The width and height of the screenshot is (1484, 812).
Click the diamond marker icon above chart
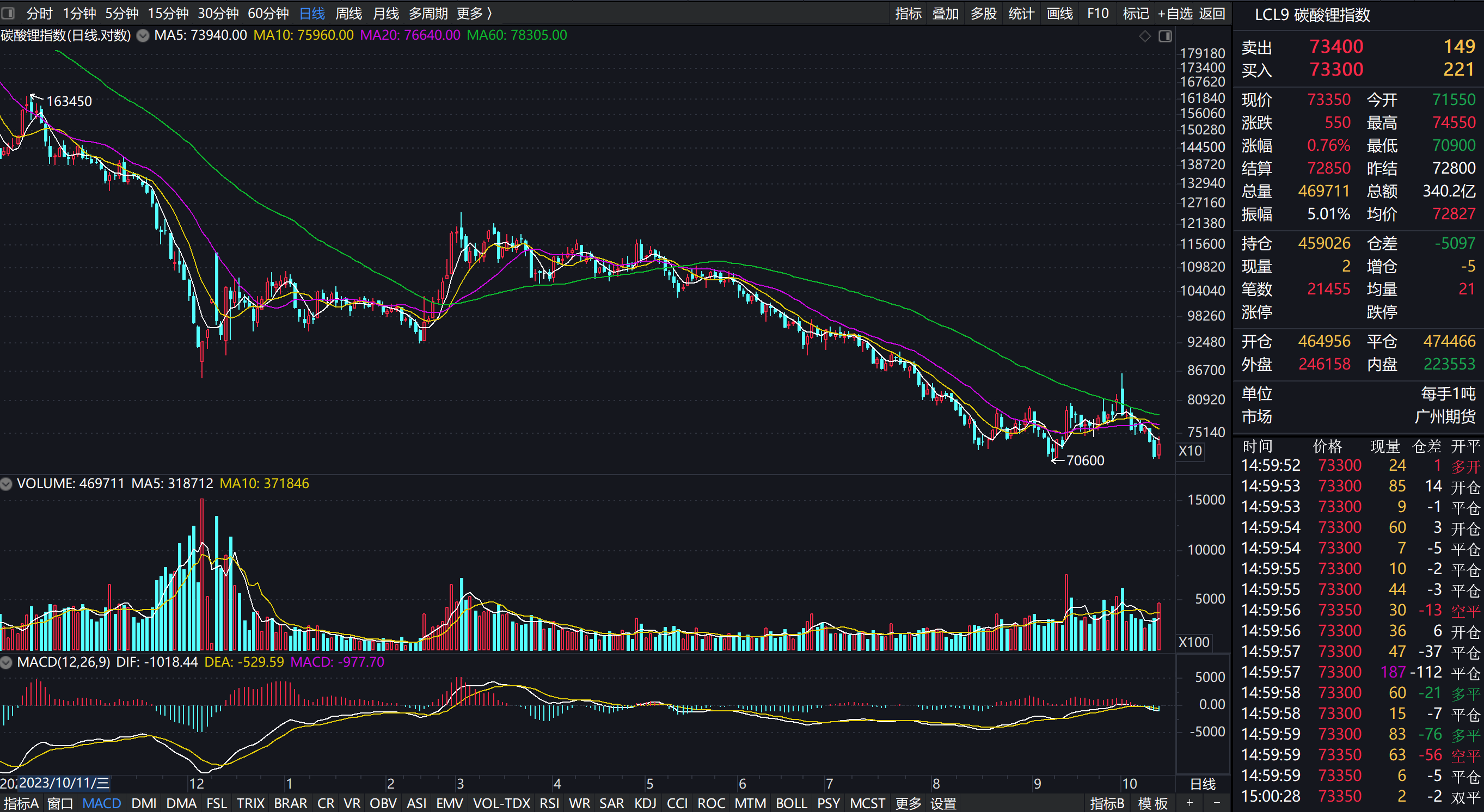pyautogui.click(x=1145, y=36)
